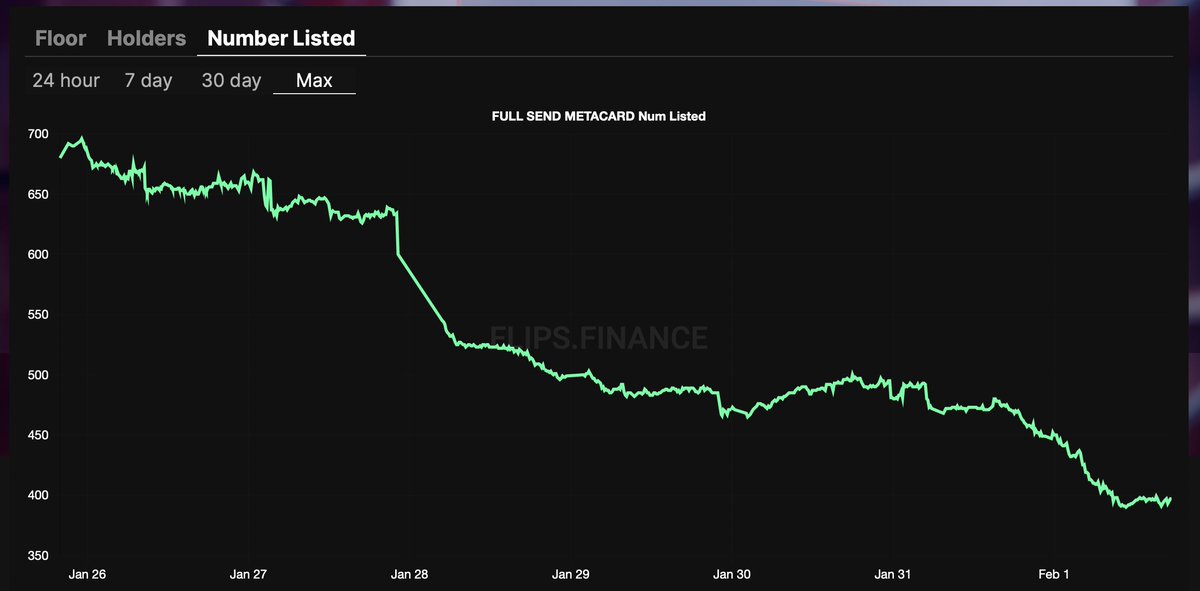Screen dimensions: 1200x591
Task: Click the Jan 28 date label
Action: 410,574
